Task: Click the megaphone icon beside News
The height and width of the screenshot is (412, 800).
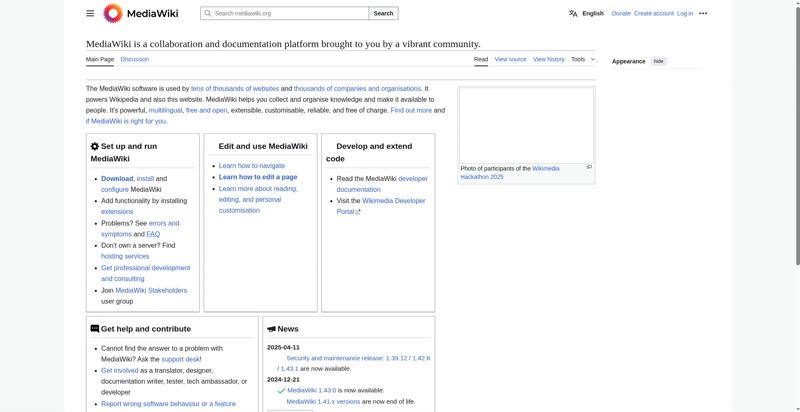Action: [271, 329]
